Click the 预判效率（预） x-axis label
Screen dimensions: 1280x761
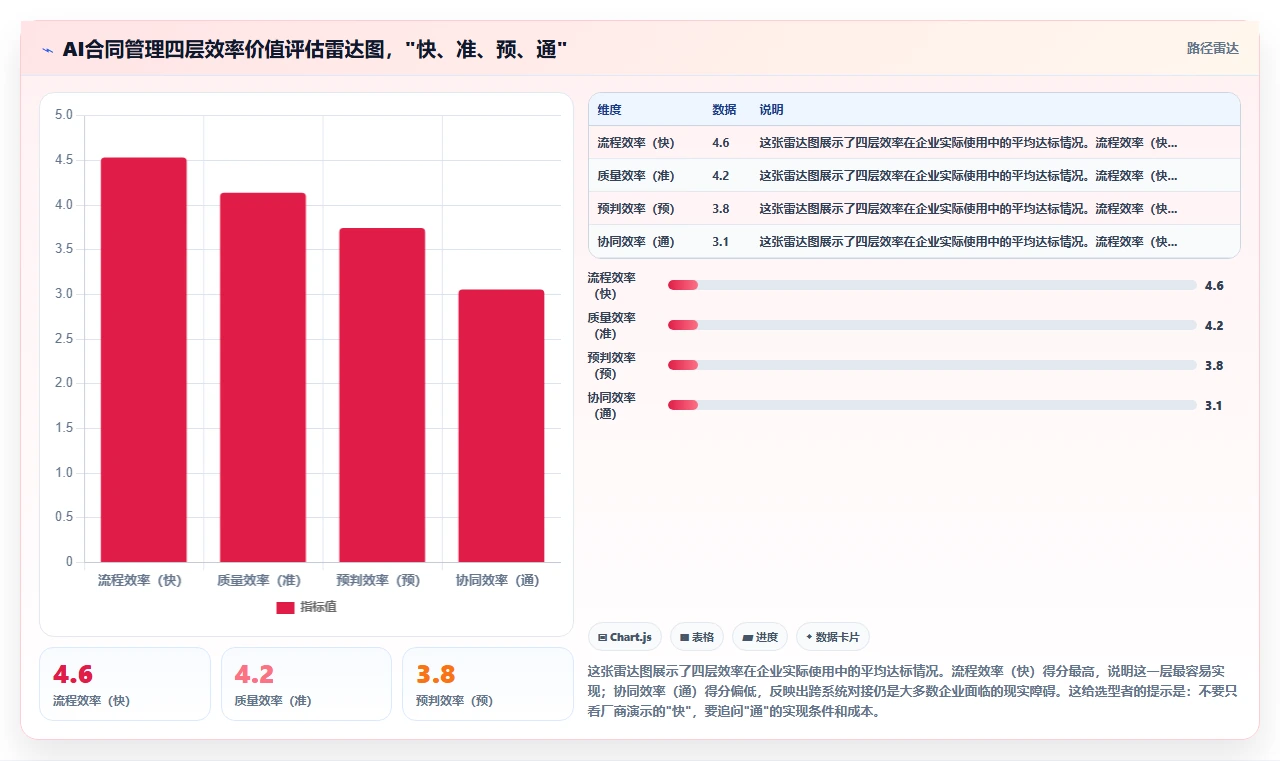[x=378, y=580]
